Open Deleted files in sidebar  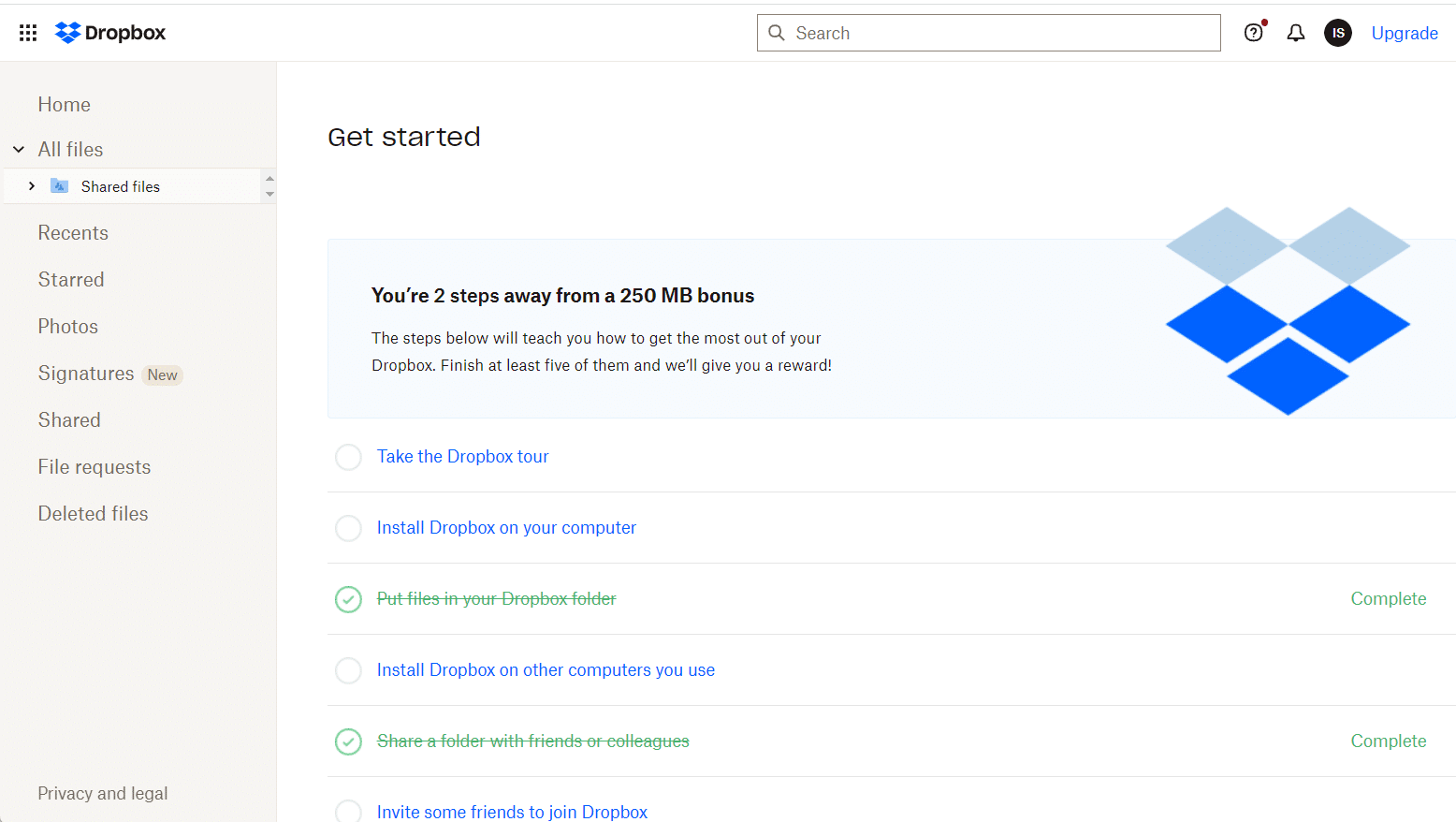pyautogui.click(x=94, y=514)
